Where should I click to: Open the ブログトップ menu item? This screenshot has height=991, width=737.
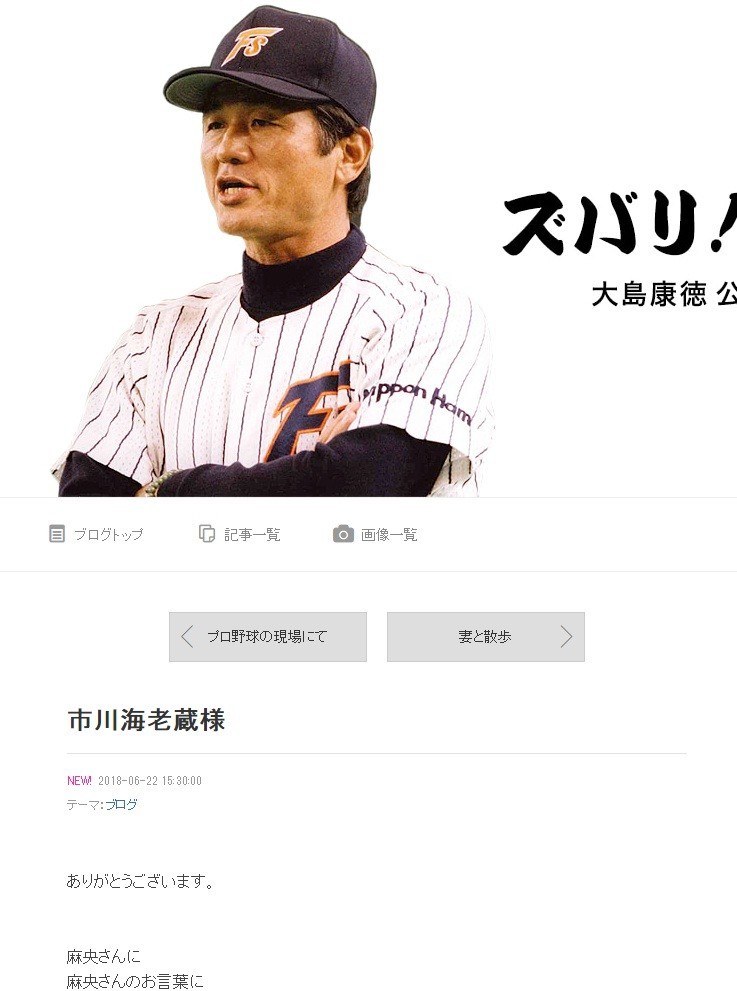96,534
